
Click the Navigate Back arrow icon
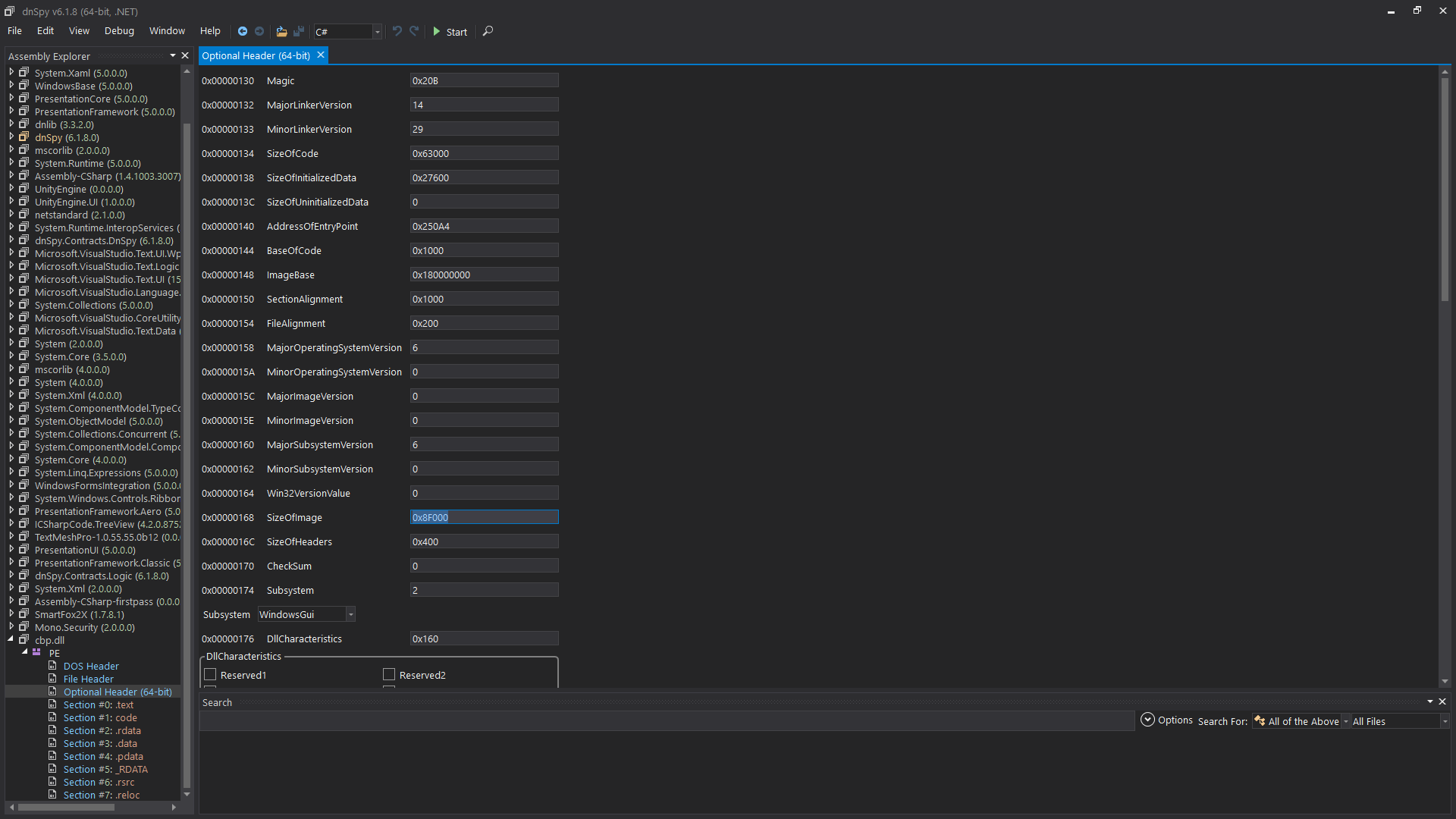[x=243, y=31]
